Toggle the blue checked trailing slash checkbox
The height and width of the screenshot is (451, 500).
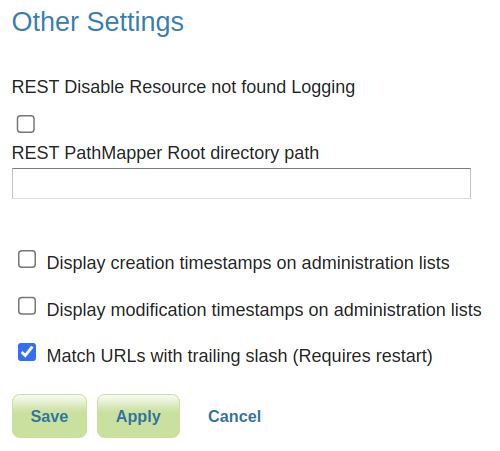[x=27, y=352]
